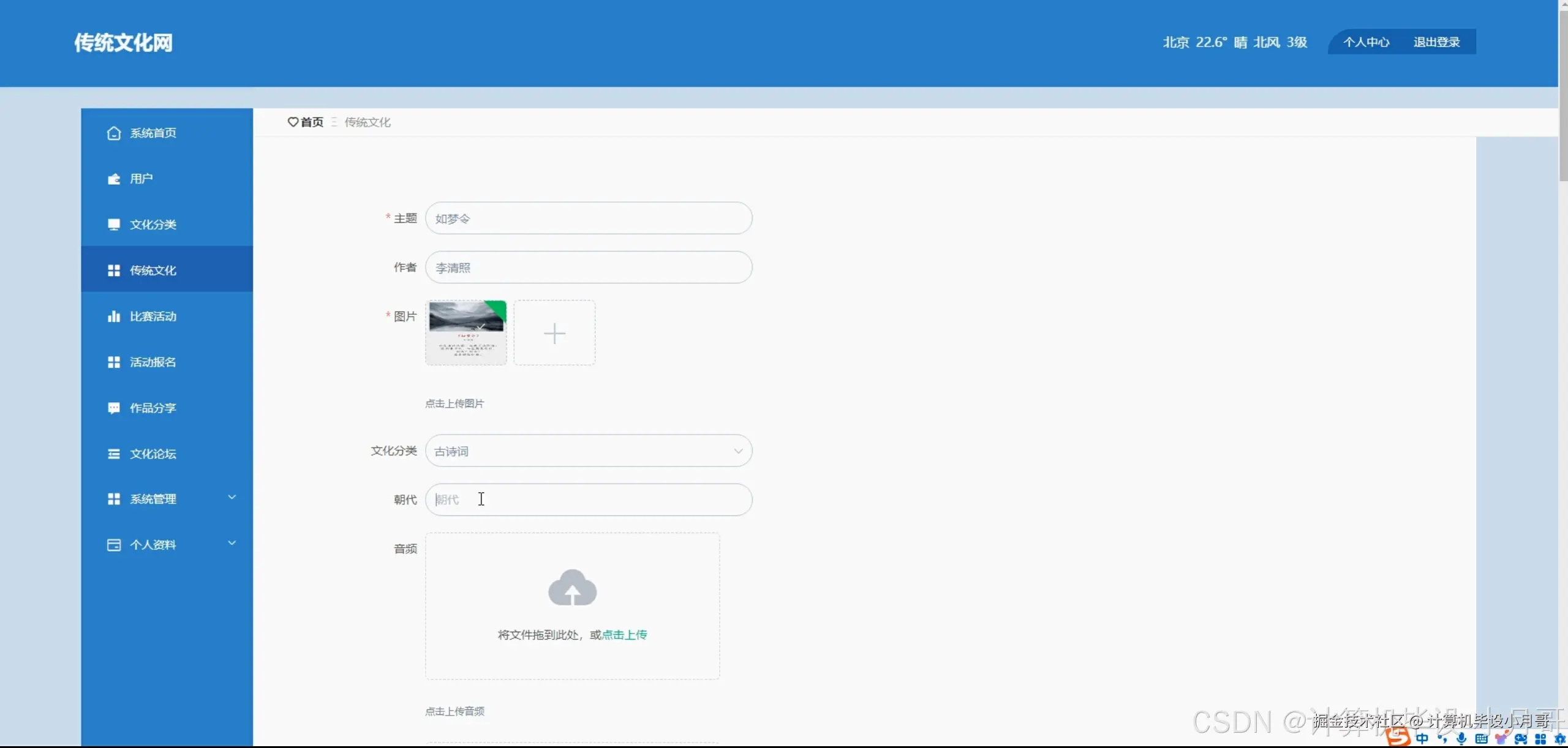The width and height of the screenshot is (1568, 748).
Task: Select 作品分享 menu item
Action: pos(167,408)
